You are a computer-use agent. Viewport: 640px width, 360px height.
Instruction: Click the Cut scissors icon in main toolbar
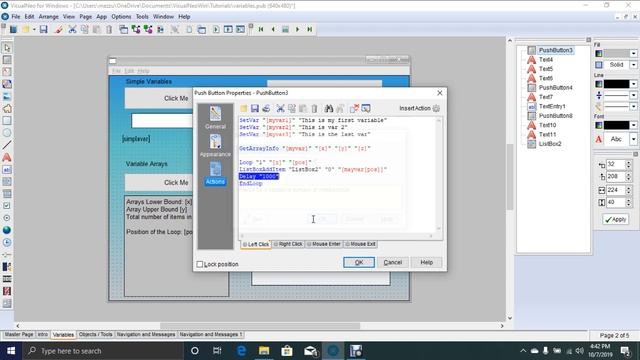[x=72, y=29]
